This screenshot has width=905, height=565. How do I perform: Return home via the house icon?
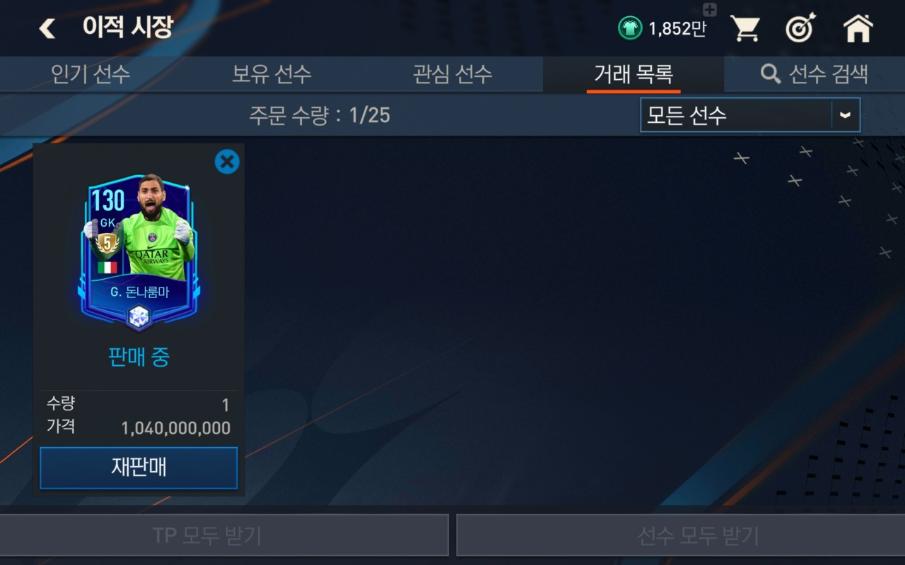click(858, 28)
